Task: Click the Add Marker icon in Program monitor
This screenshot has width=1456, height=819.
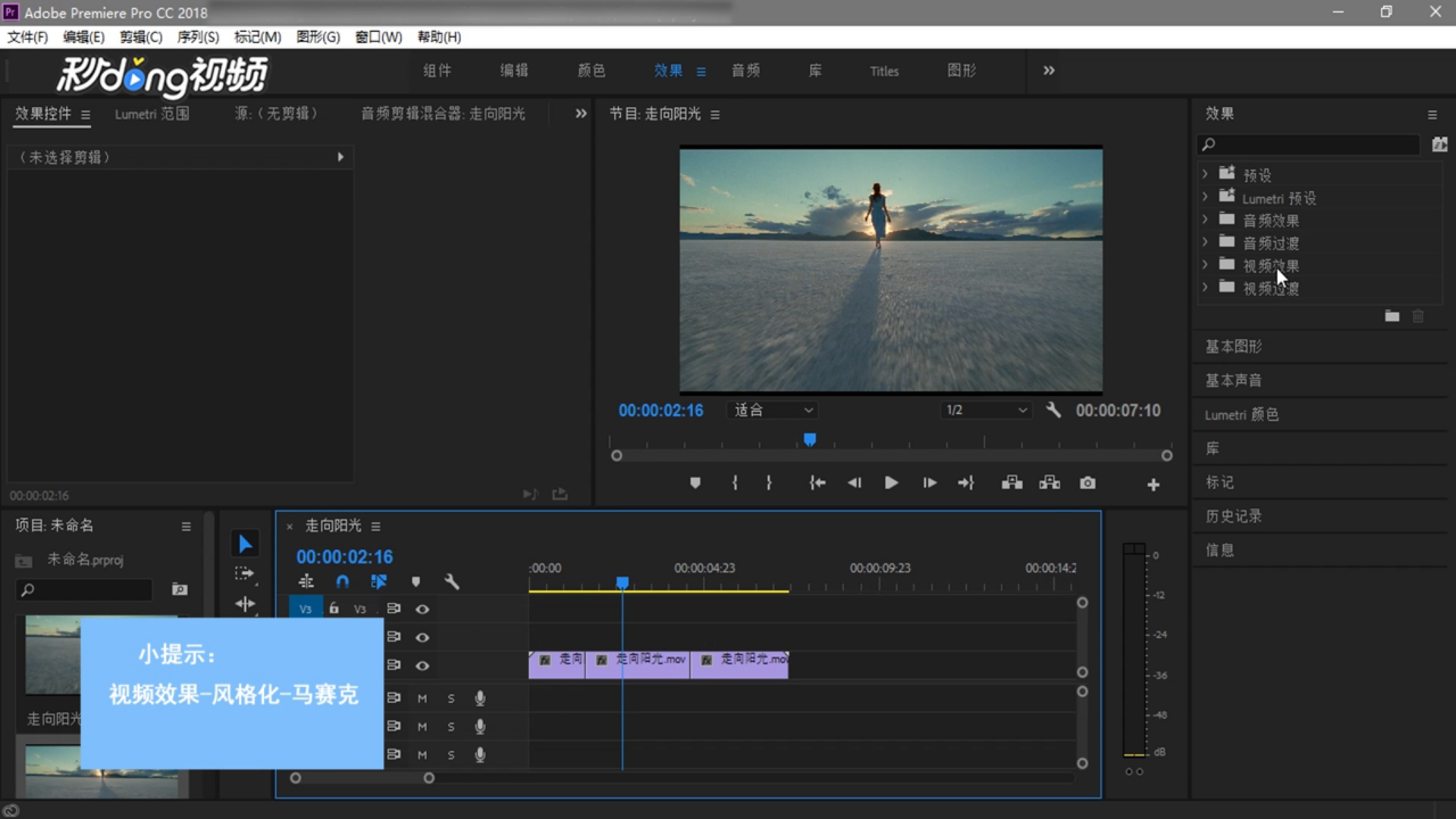Action: (x=695, y=483)
